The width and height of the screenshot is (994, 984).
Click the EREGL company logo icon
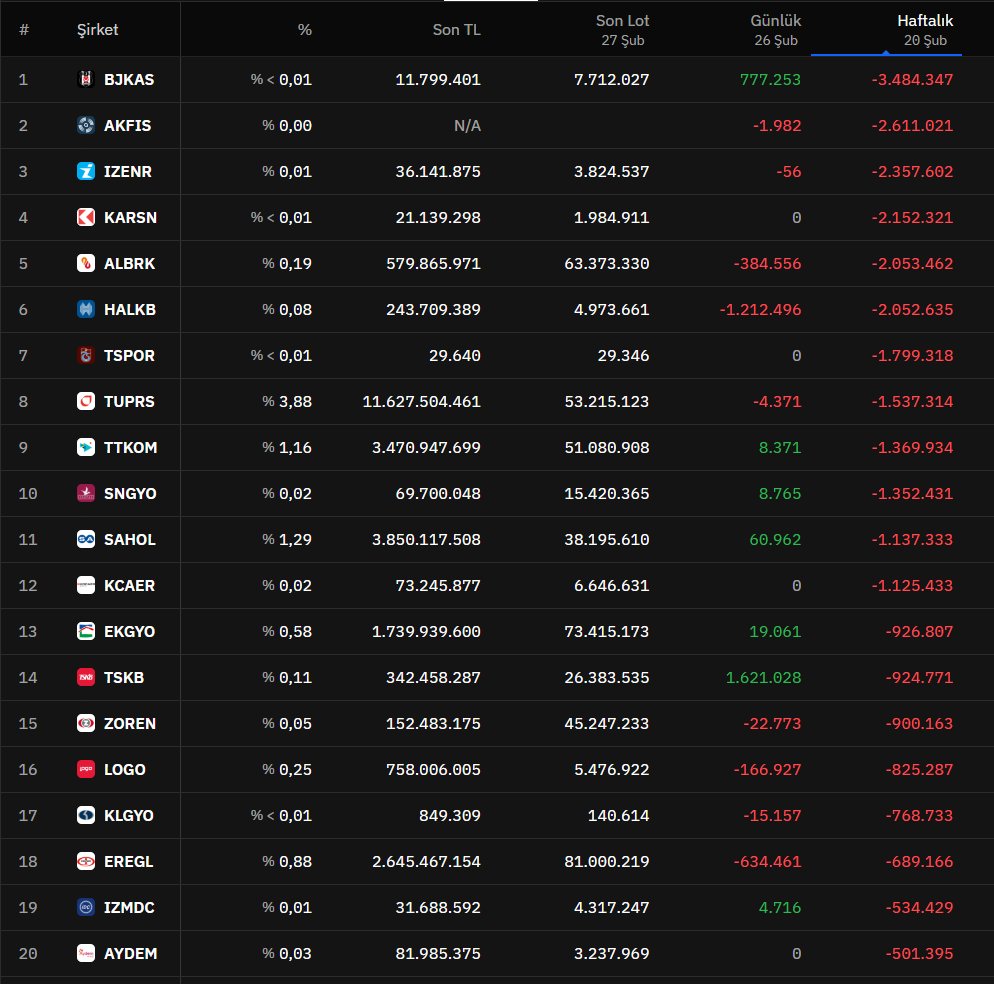point(86,861)
